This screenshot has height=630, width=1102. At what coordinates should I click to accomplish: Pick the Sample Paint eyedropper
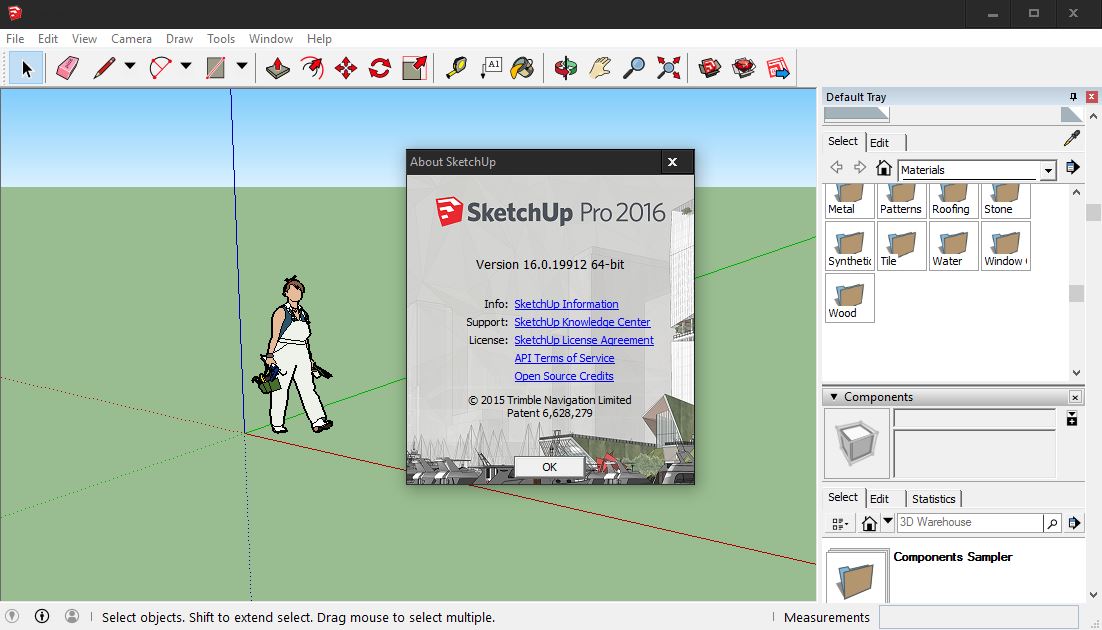(1072, 139)
